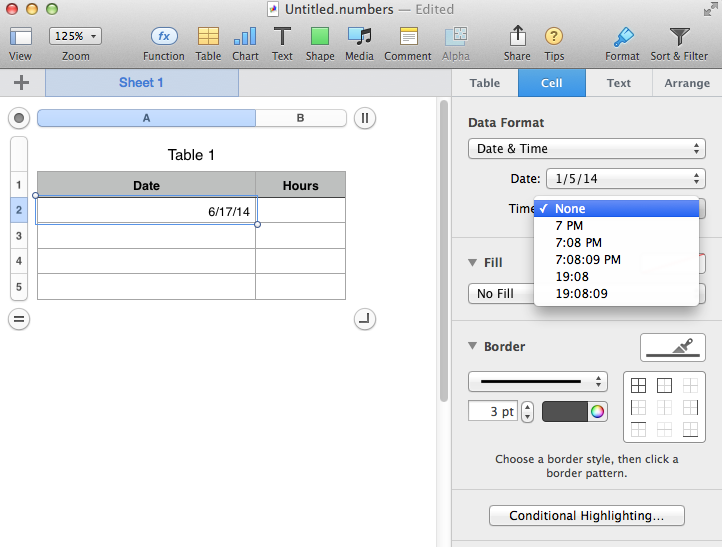This screenshot has width=722, height=547.
Task: Select None time format
Action: (x=617, y=209)
